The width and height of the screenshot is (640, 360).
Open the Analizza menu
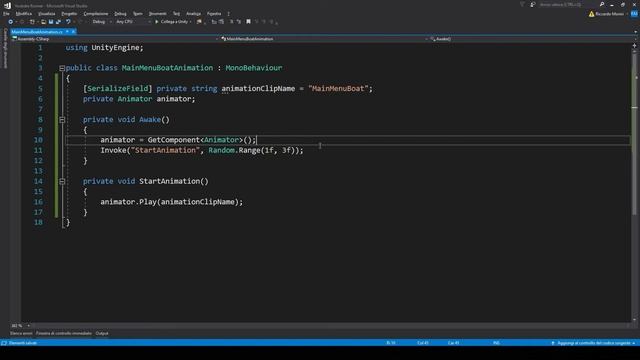[193, 14]
